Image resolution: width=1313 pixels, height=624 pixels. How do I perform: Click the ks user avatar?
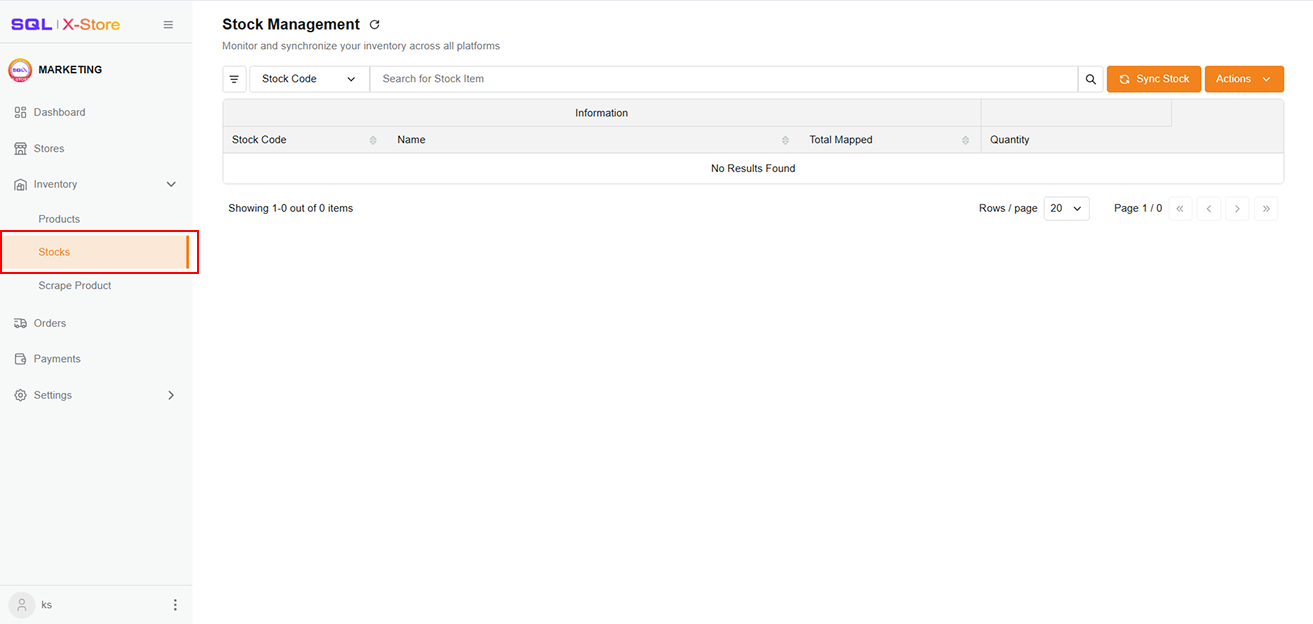(21, 605)
